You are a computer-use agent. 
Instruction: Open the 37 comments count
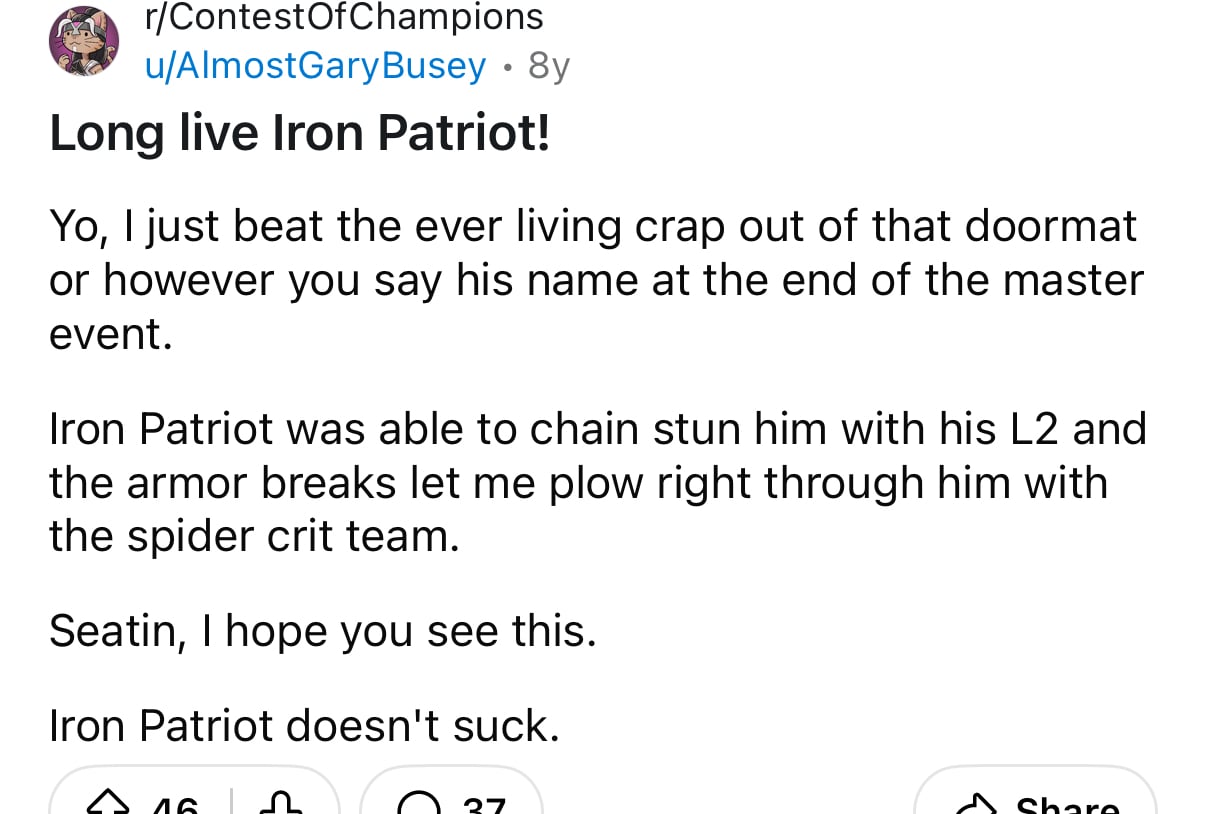coord(485,803)
